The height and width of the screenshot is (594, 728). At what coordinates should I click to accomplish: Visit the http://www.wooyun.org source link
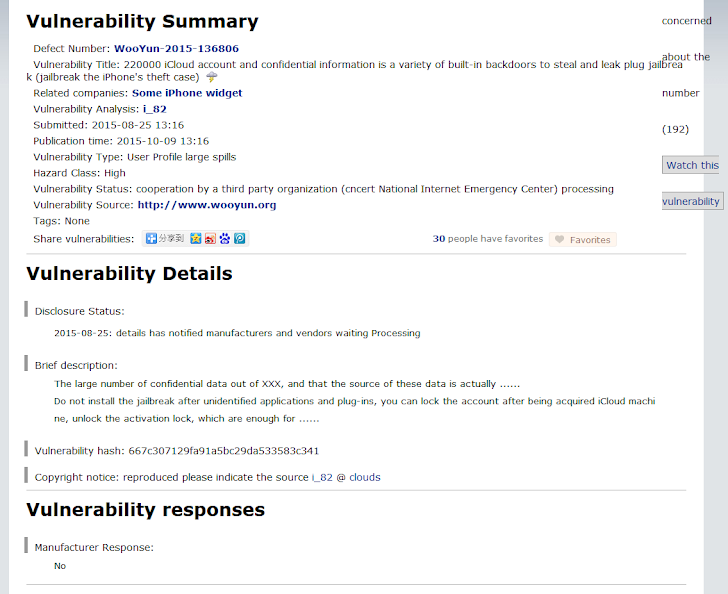pyautogui.click(x=207, y=205)
